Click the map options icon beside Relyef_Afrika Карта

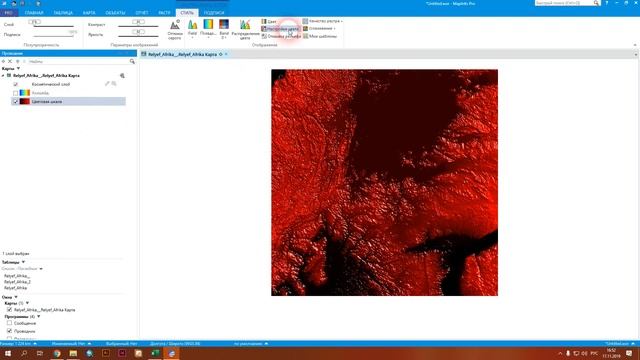[122, 76]
